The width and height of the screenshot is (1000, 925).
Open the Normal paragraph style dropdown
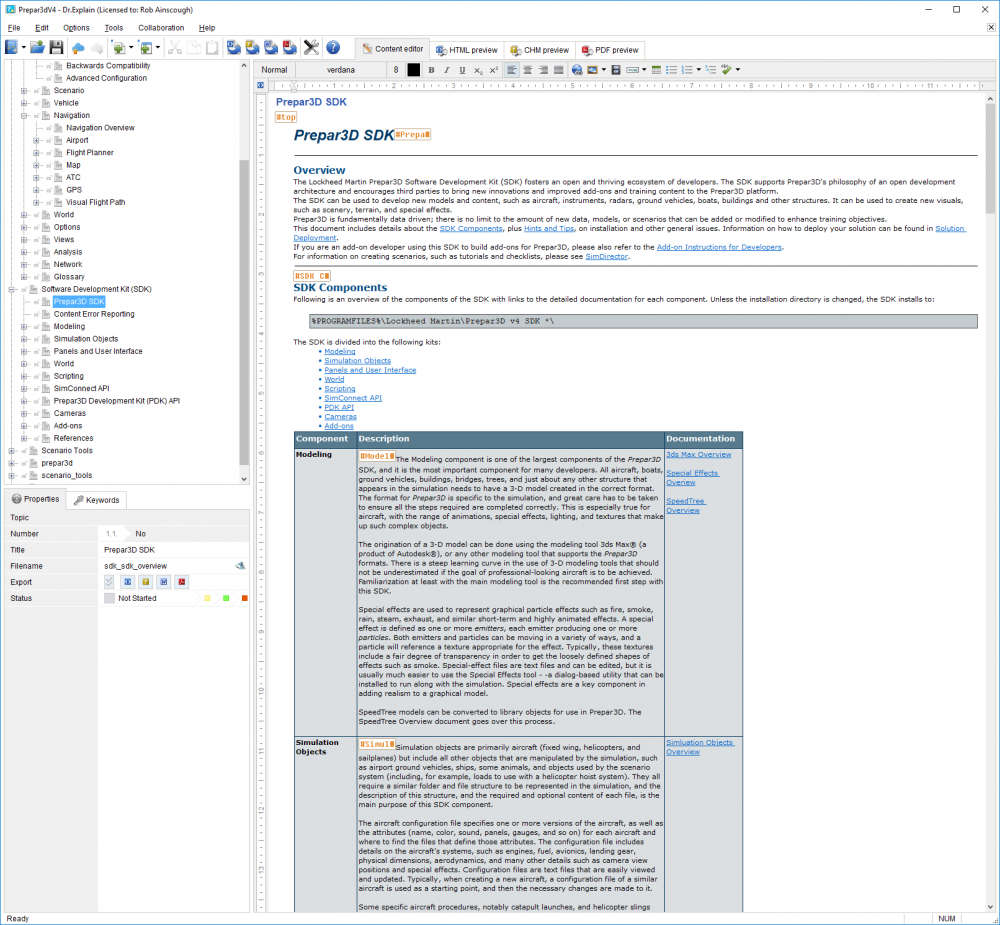click(x=274, y=70)
